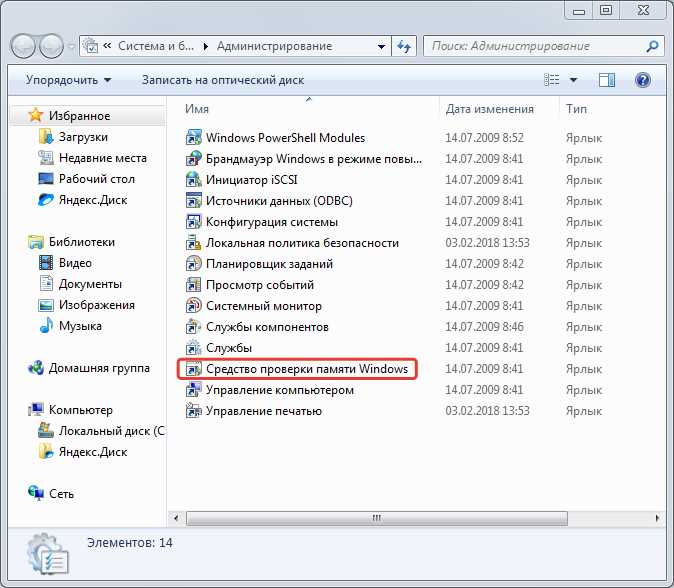Click the Windows PowerShell Modules shortcut icon
The height and width of the screenshot is (588, 674).
[x=195, y=138]
